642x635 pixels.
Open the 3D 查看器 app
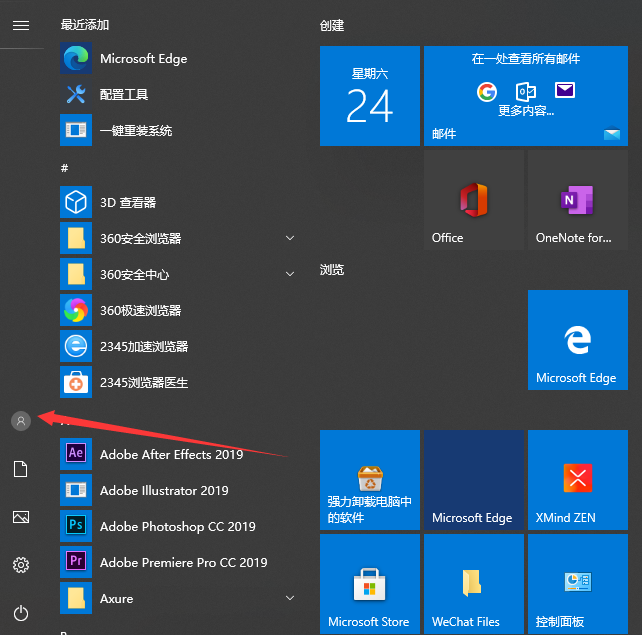click(127, 202)
